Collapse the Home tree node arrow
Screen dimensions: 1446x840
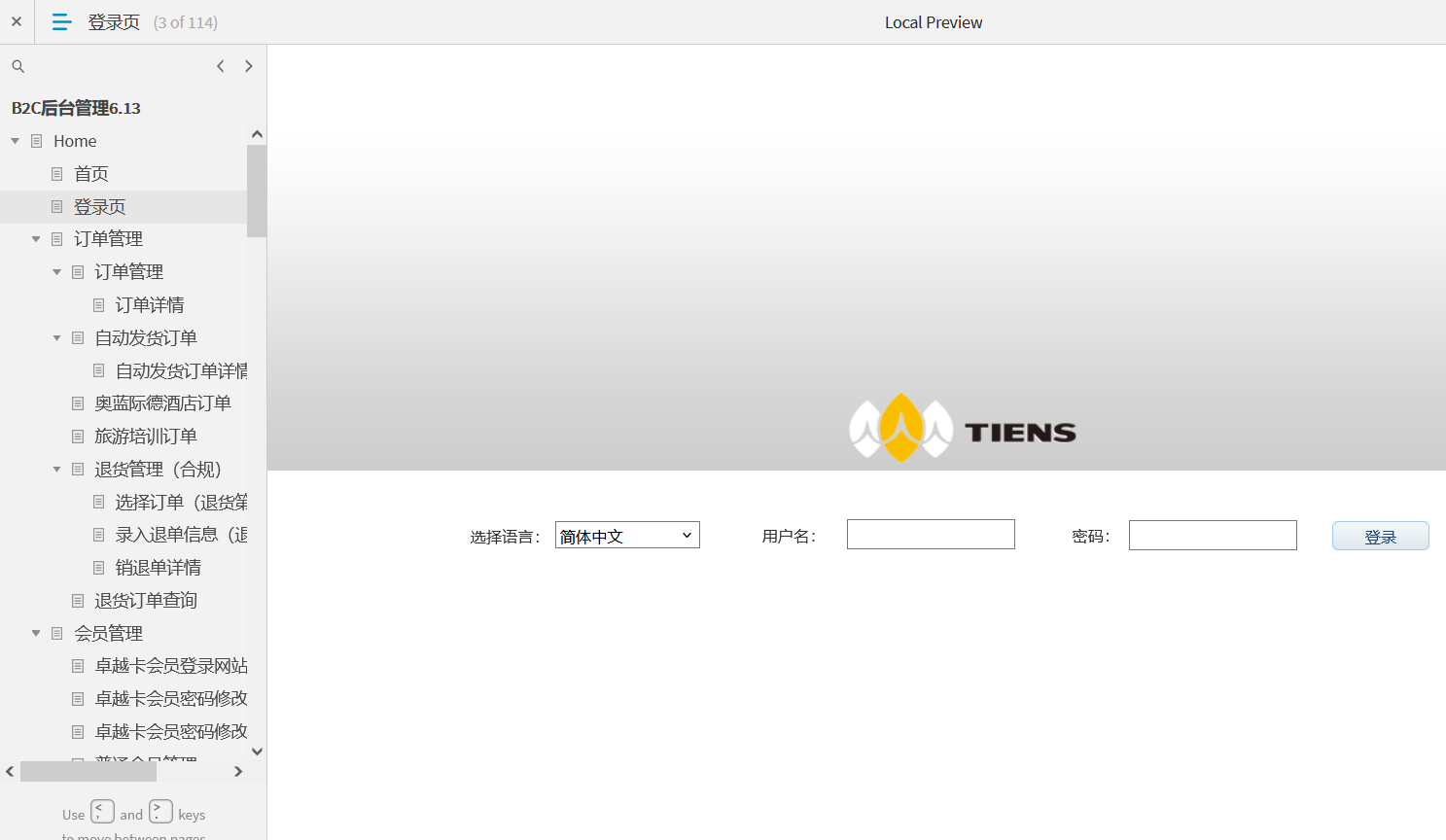click(16, 141)
